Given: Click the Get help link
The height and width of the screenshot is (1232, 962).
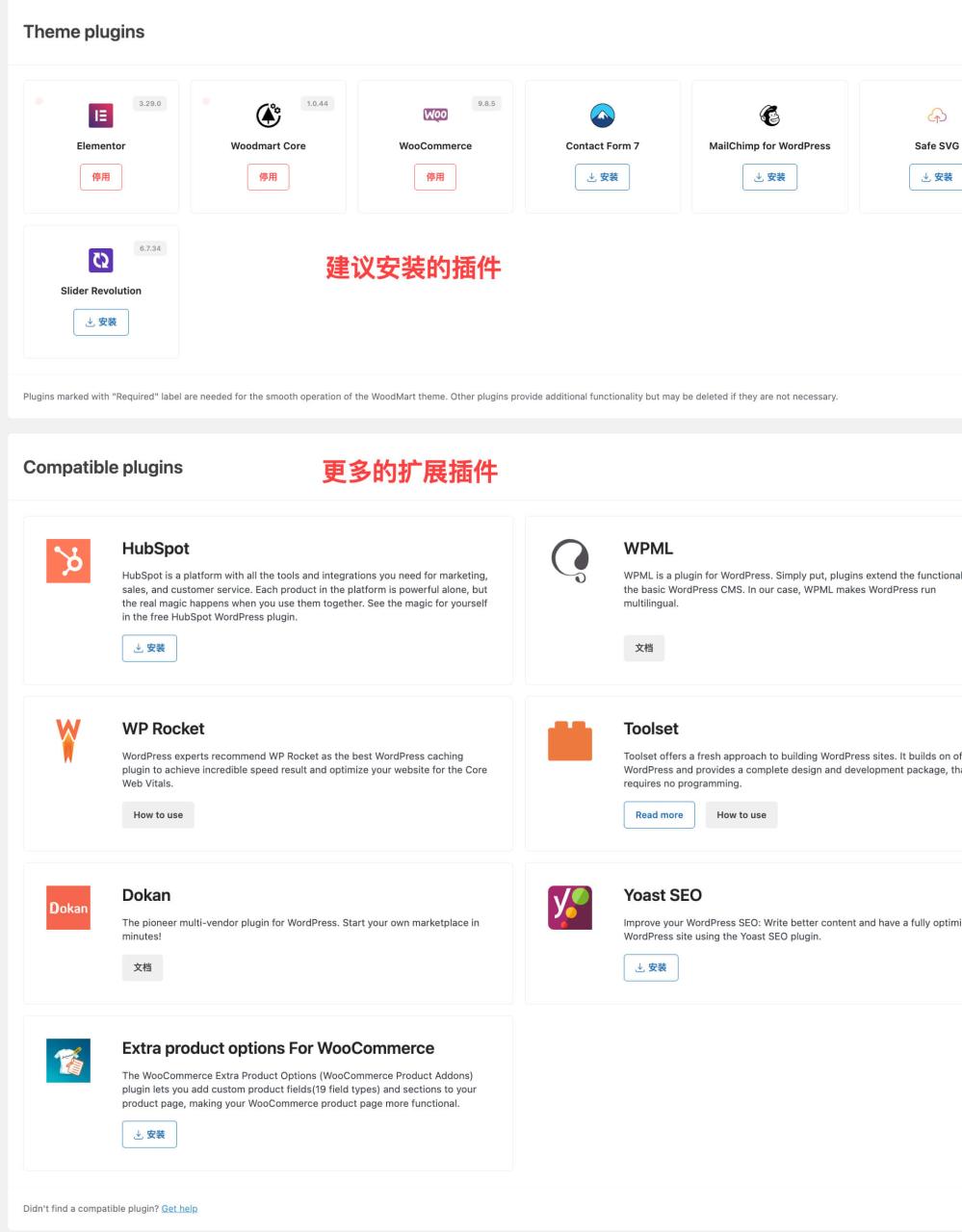Looking at the screenshot, I should (179, 1208).
